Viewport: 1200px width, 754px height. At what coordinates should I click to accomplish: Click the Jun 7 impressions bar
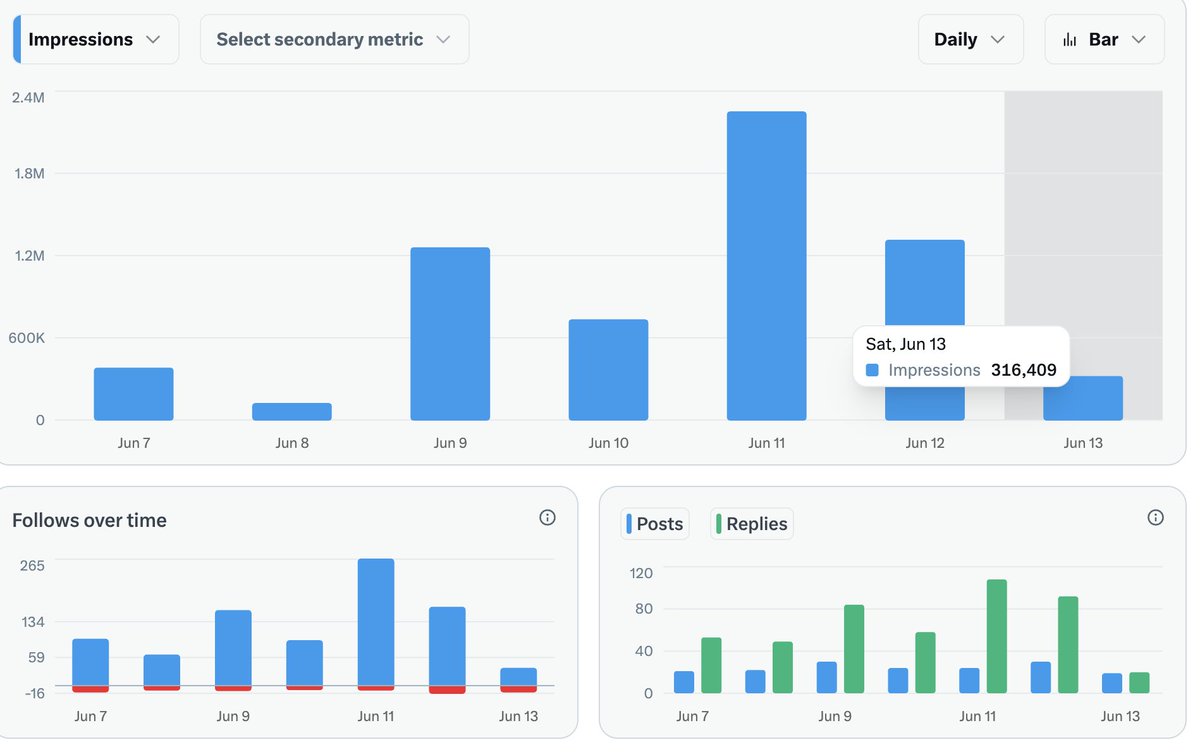[x=134, y=394]
